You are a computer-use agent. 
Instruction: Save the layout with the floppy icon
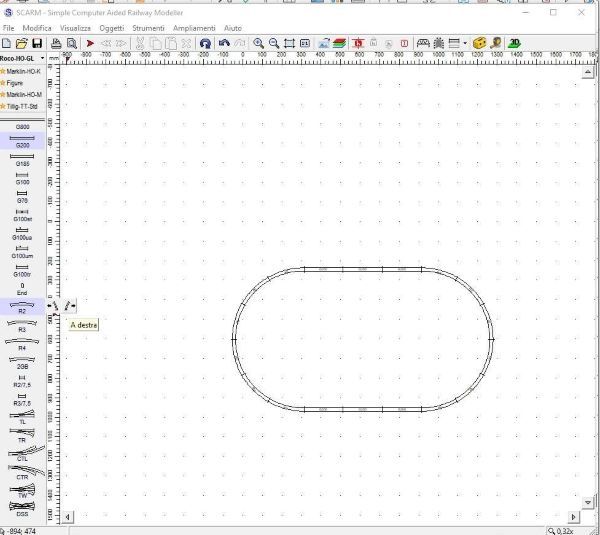tap(36, 44)
